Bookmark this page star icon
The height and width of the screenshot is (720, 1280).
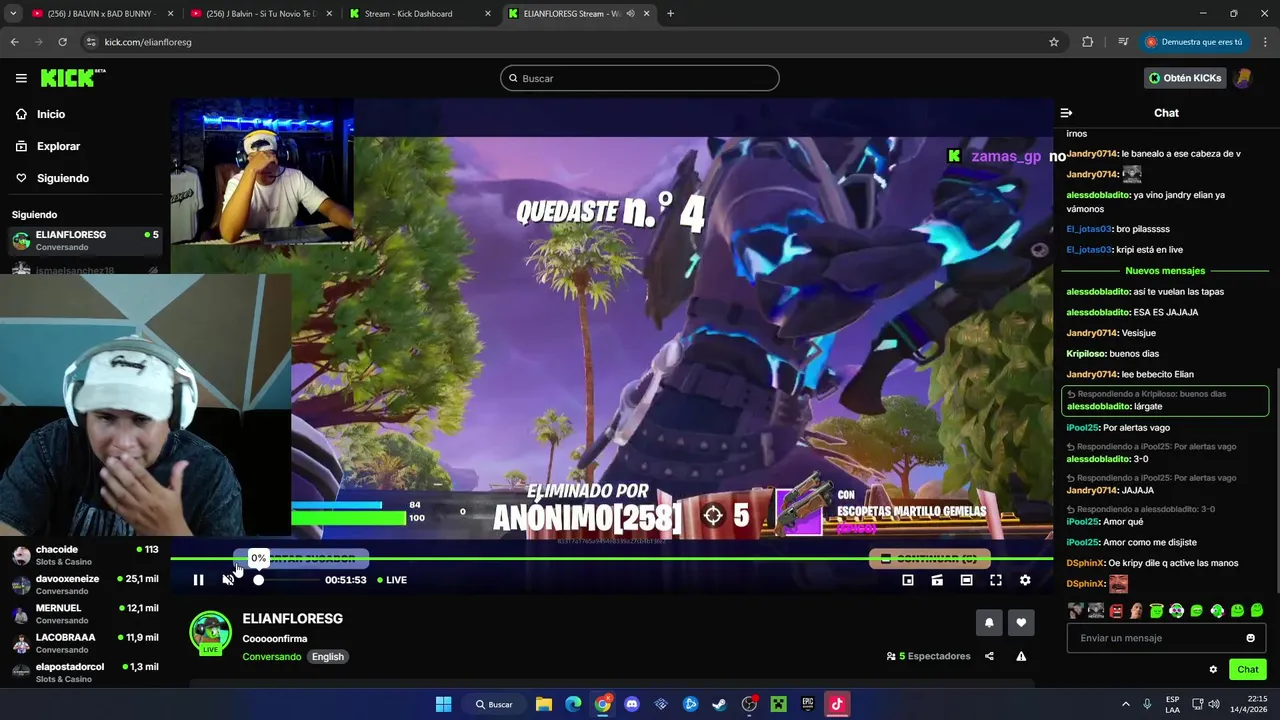1054,42
